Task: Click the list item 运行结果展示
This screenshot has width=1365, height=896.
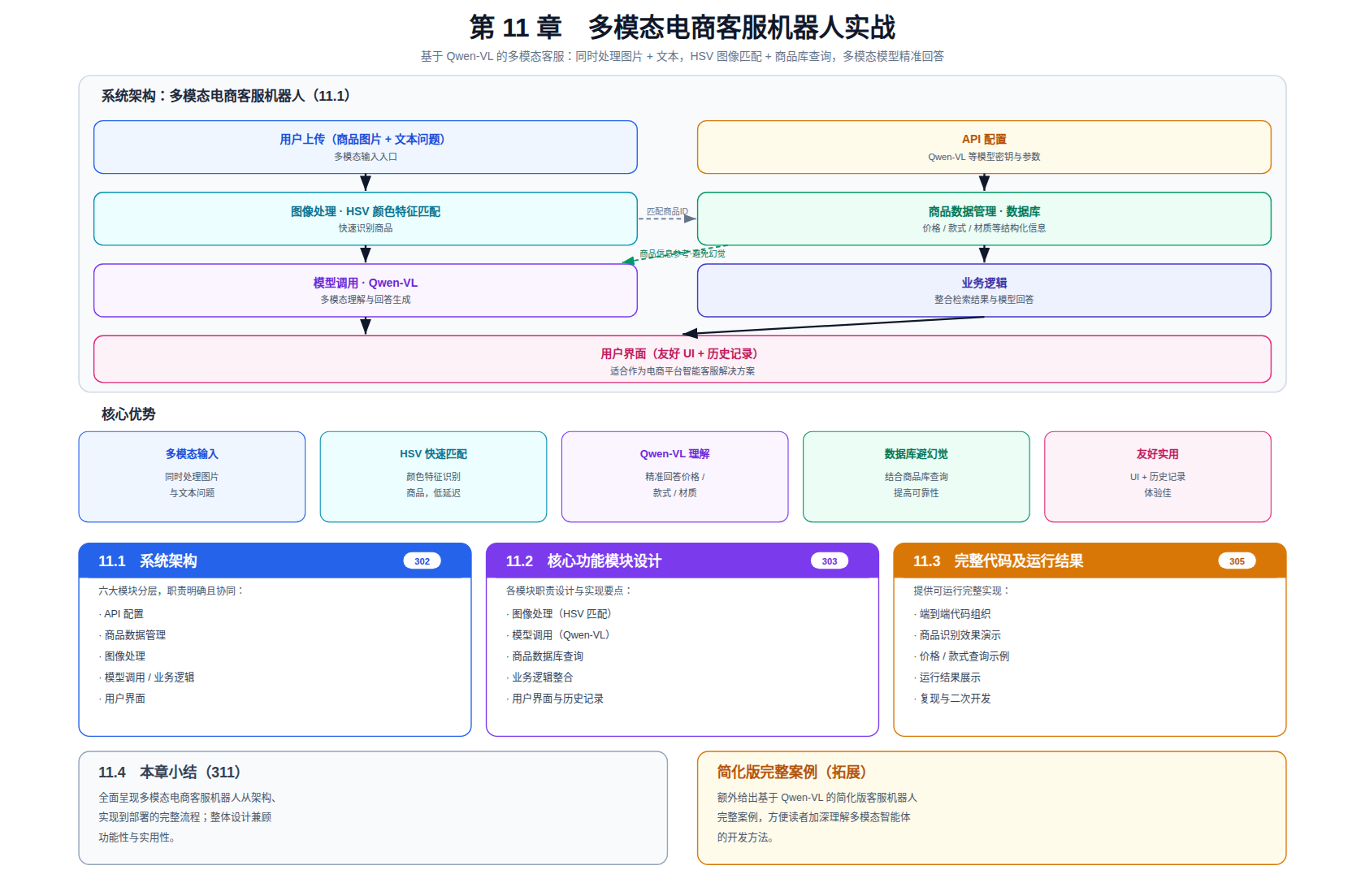Action: pos(947,677)
